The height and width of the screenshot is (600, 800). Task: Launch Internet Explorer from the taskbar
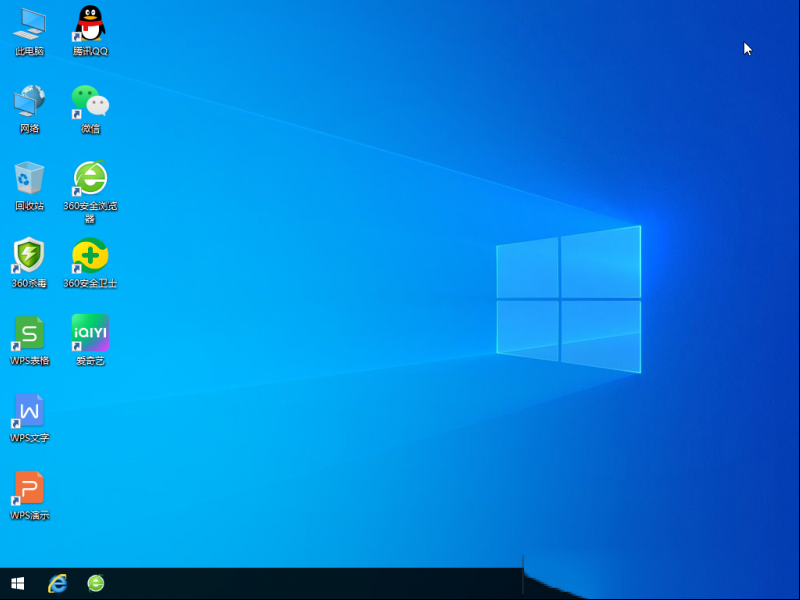click(x=57, y=583)
